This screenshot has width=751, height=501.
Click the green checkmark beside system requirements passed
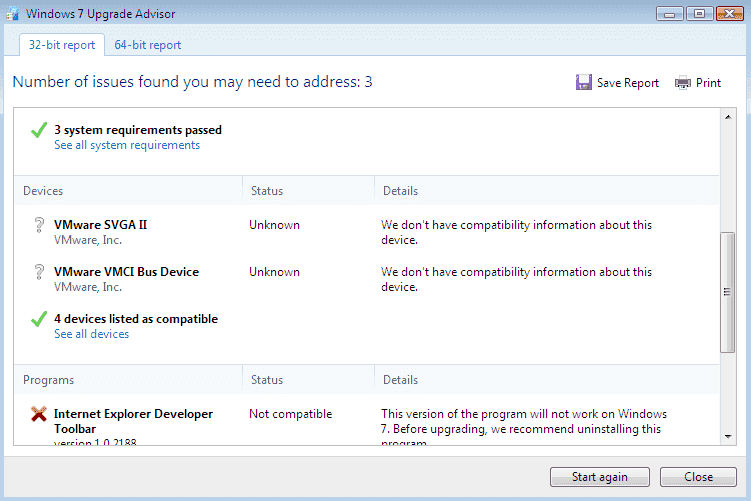(x=39, y=130)
